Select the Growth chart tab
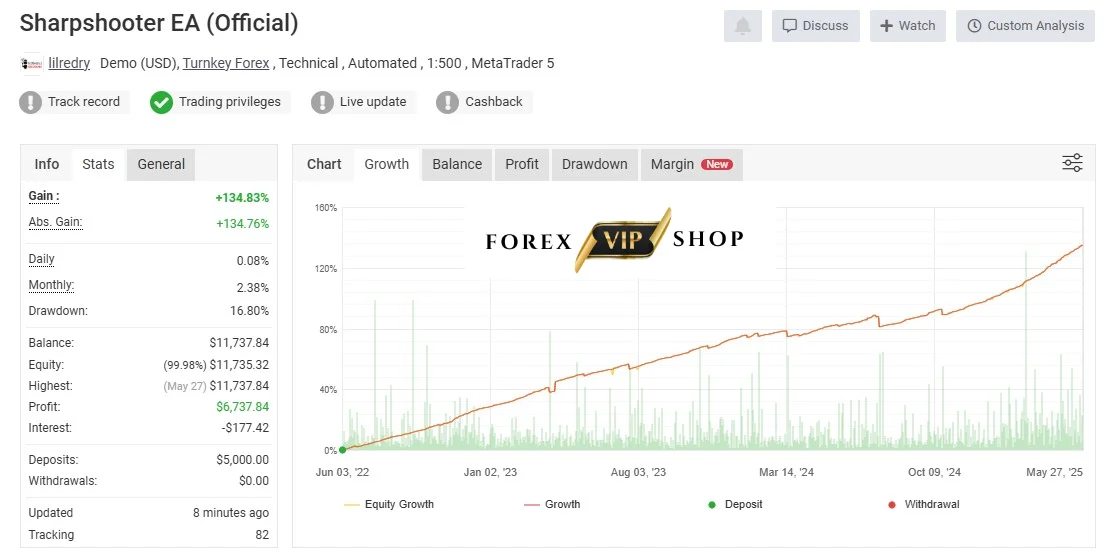The image size is (1104, 558). (x=387, y=164)
